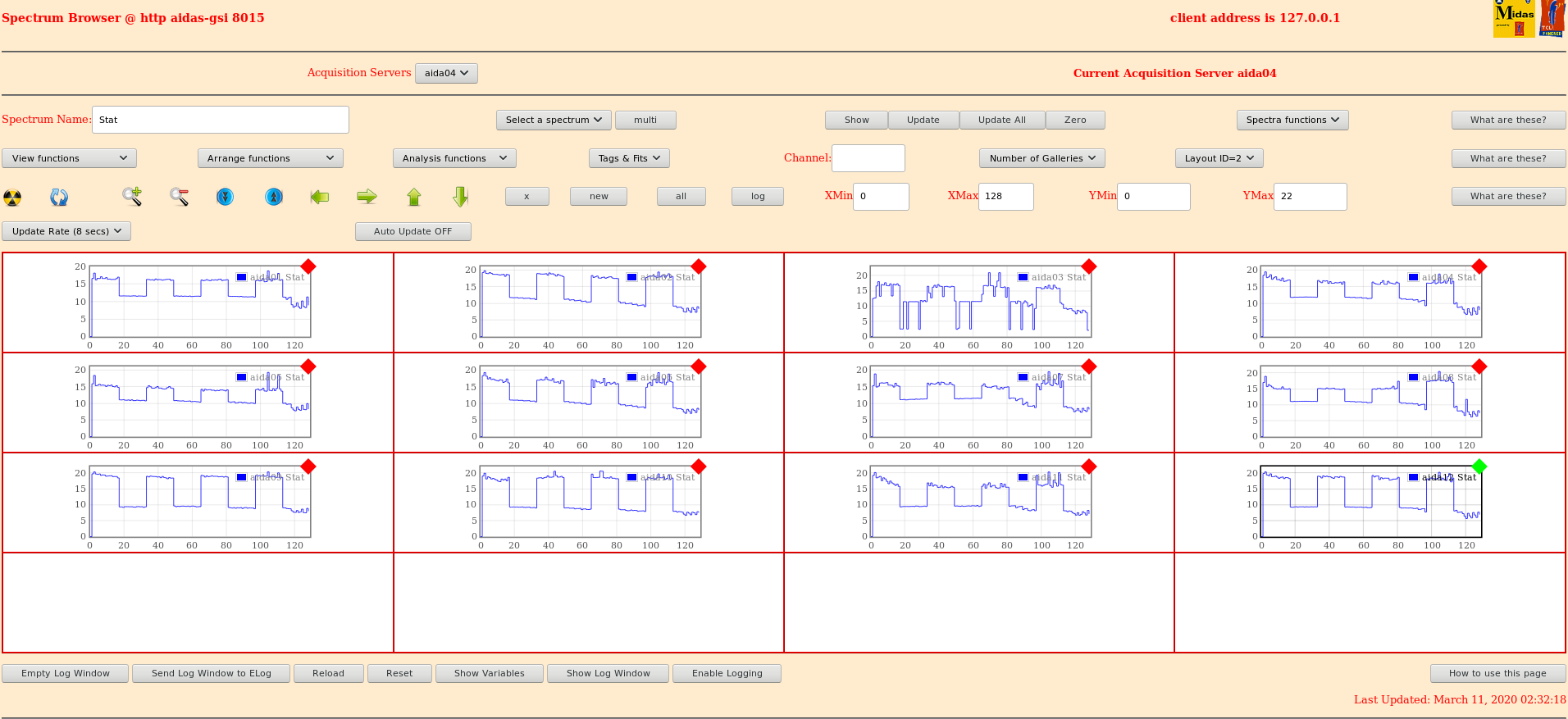Click the zoom-in magnifier with green plus
This screenshot has height=719, width=1568.
tap(132, 196)
